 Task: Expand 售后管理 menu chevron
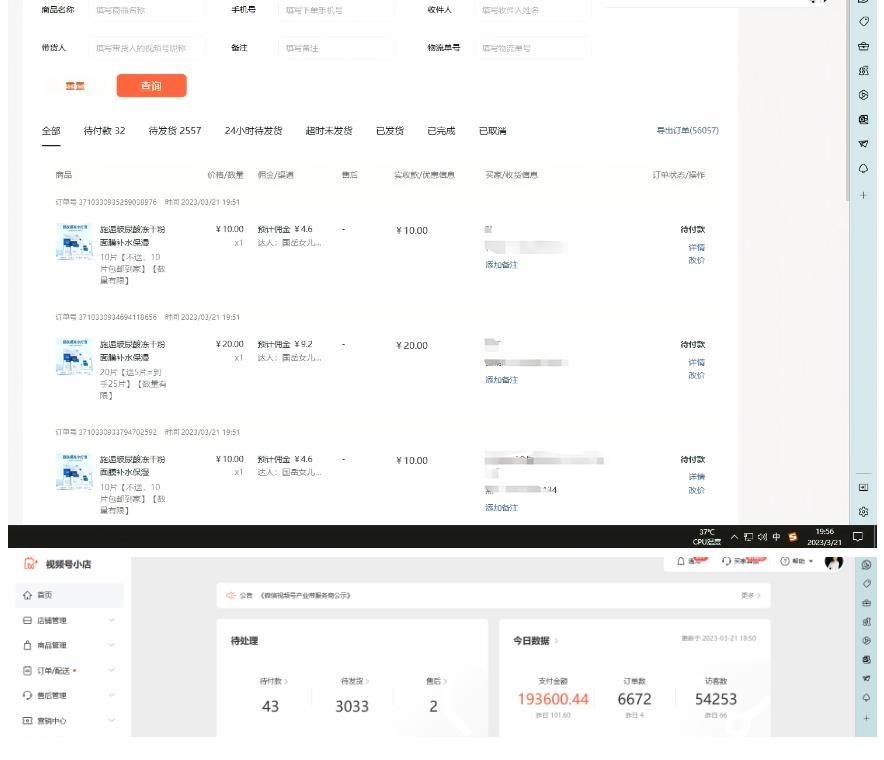(112, 695)
